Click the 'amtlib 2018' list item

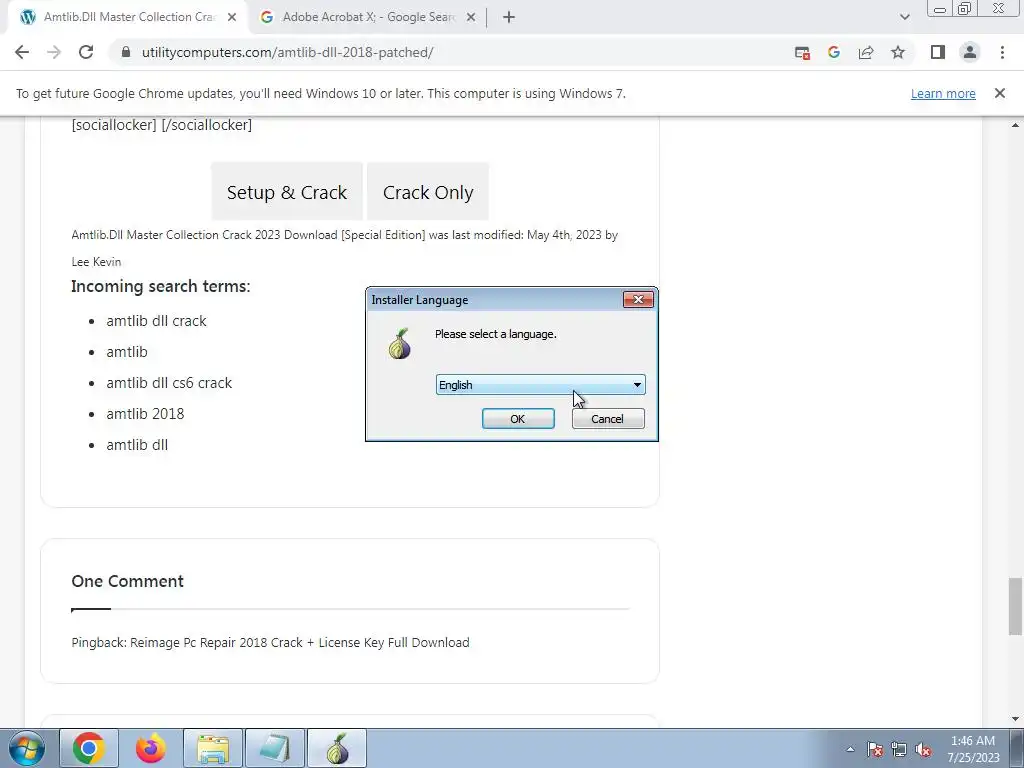coord(145,413)
